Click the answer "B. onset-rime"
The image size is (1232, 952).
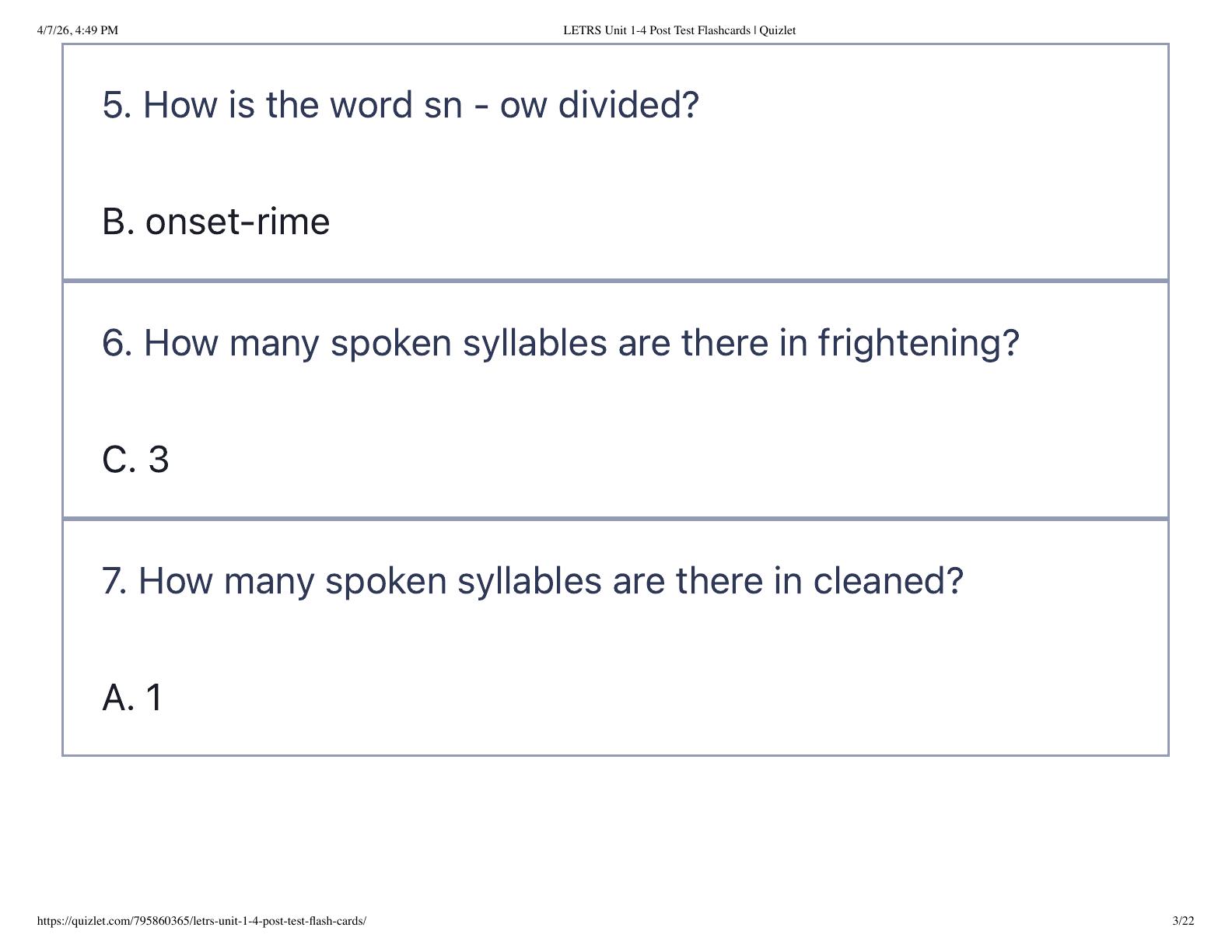[216, 222]
